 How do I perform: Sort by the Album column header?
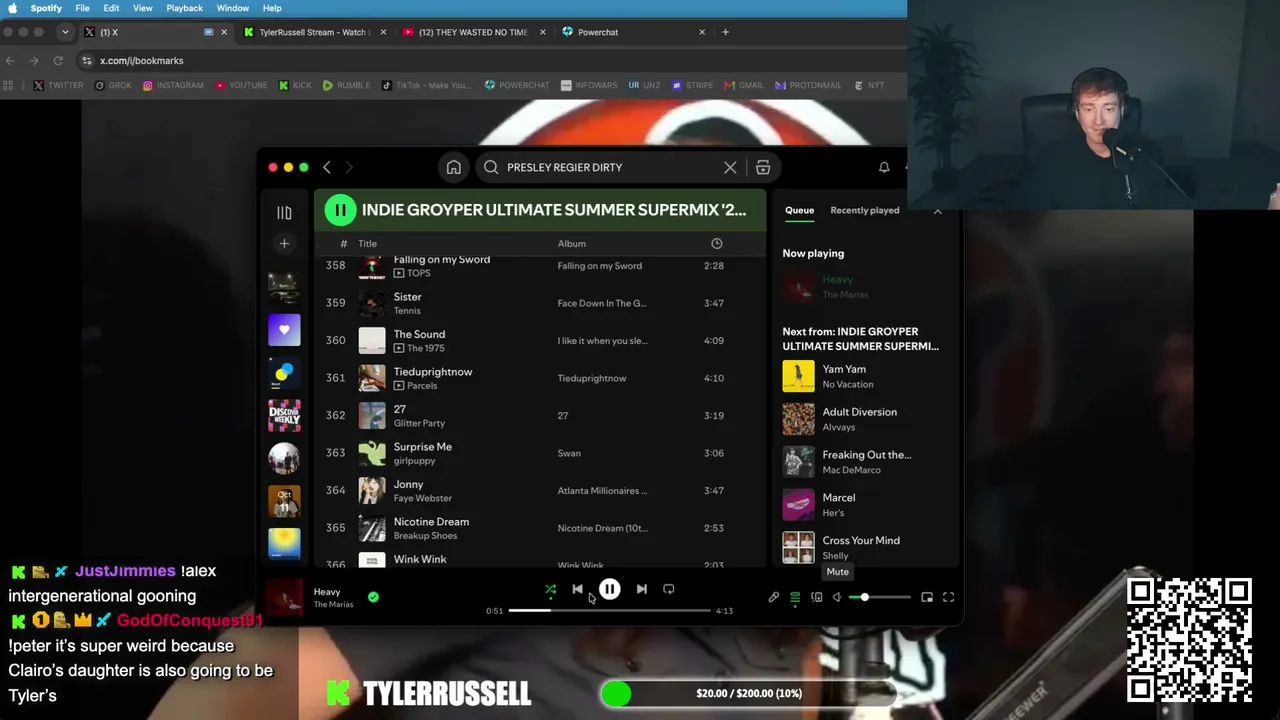pos(572,244)
